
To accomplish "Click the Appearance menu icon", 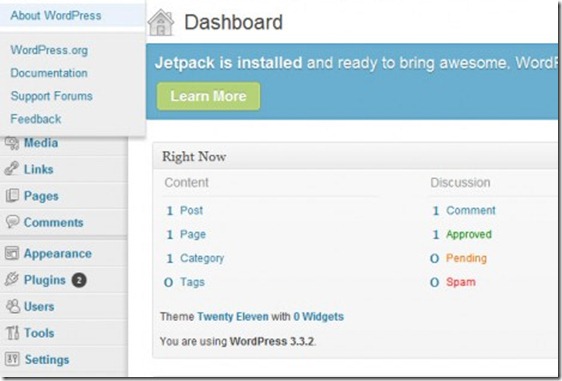I will tap(12, 253).
